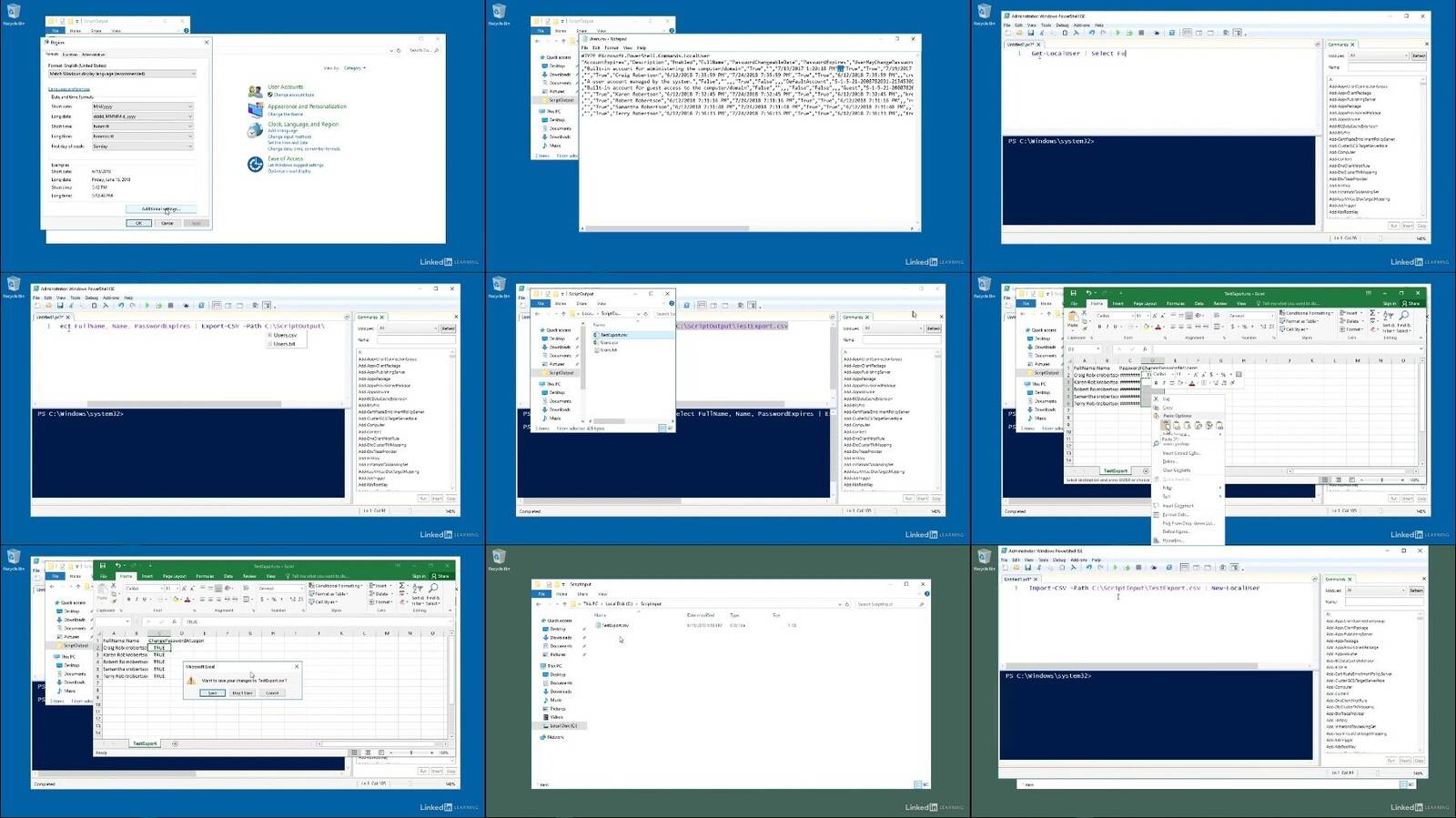The height and width of the screenshot is (818, 1456).
Task: Choose the first Paste Options icon in context menu
Action: click(1166, 425)
